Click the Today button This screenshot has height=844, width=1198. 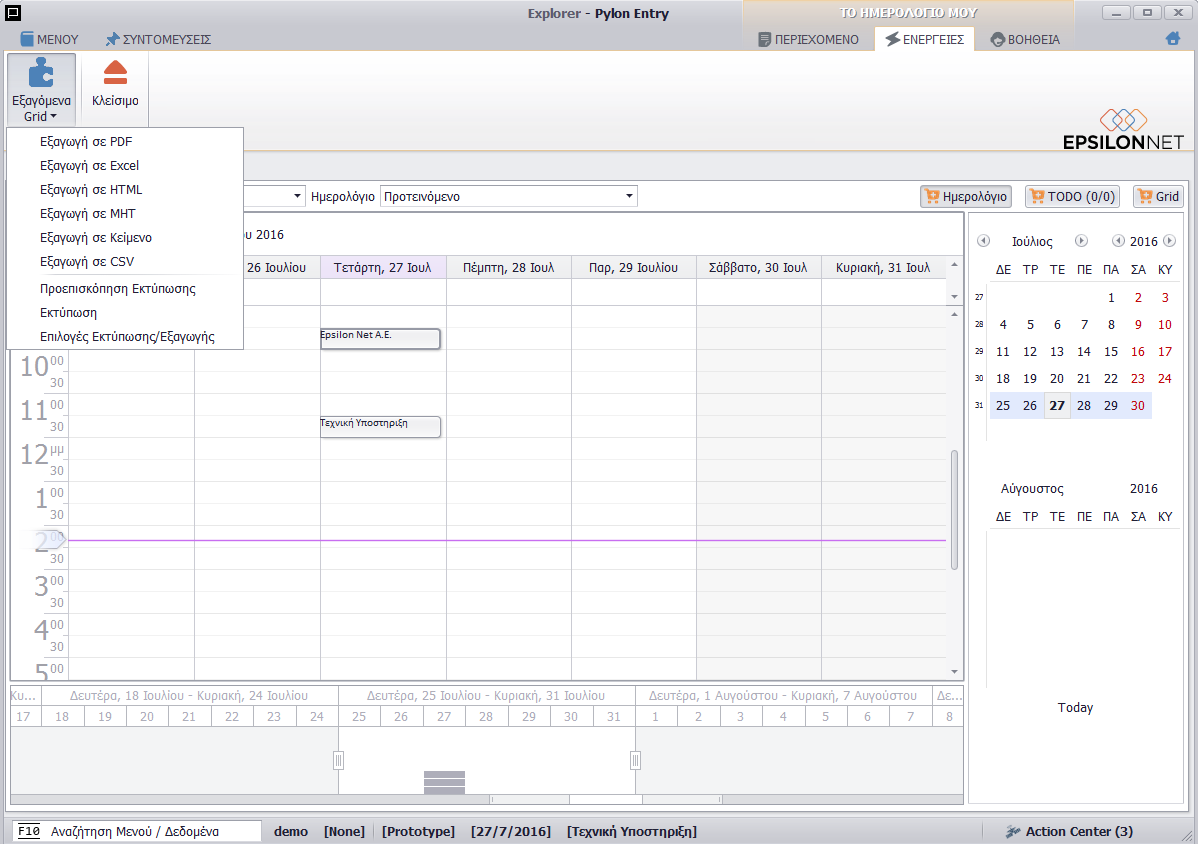click(x=1075, y=707)
